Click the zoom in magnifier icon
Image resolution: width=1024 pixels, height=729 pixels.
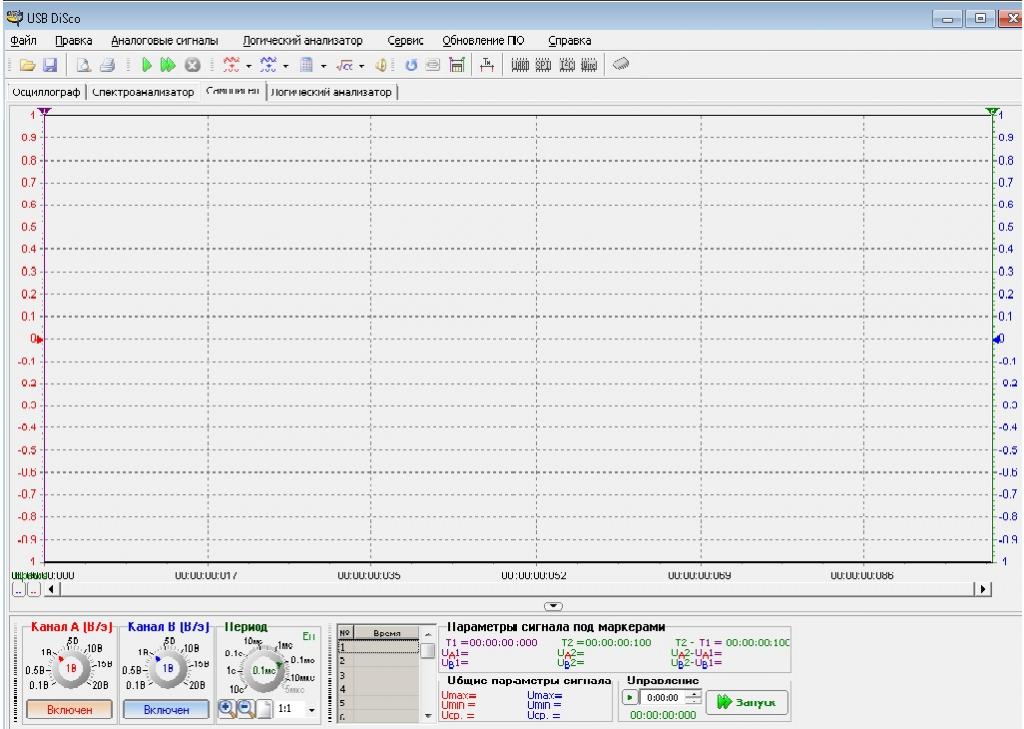point(226,708)
